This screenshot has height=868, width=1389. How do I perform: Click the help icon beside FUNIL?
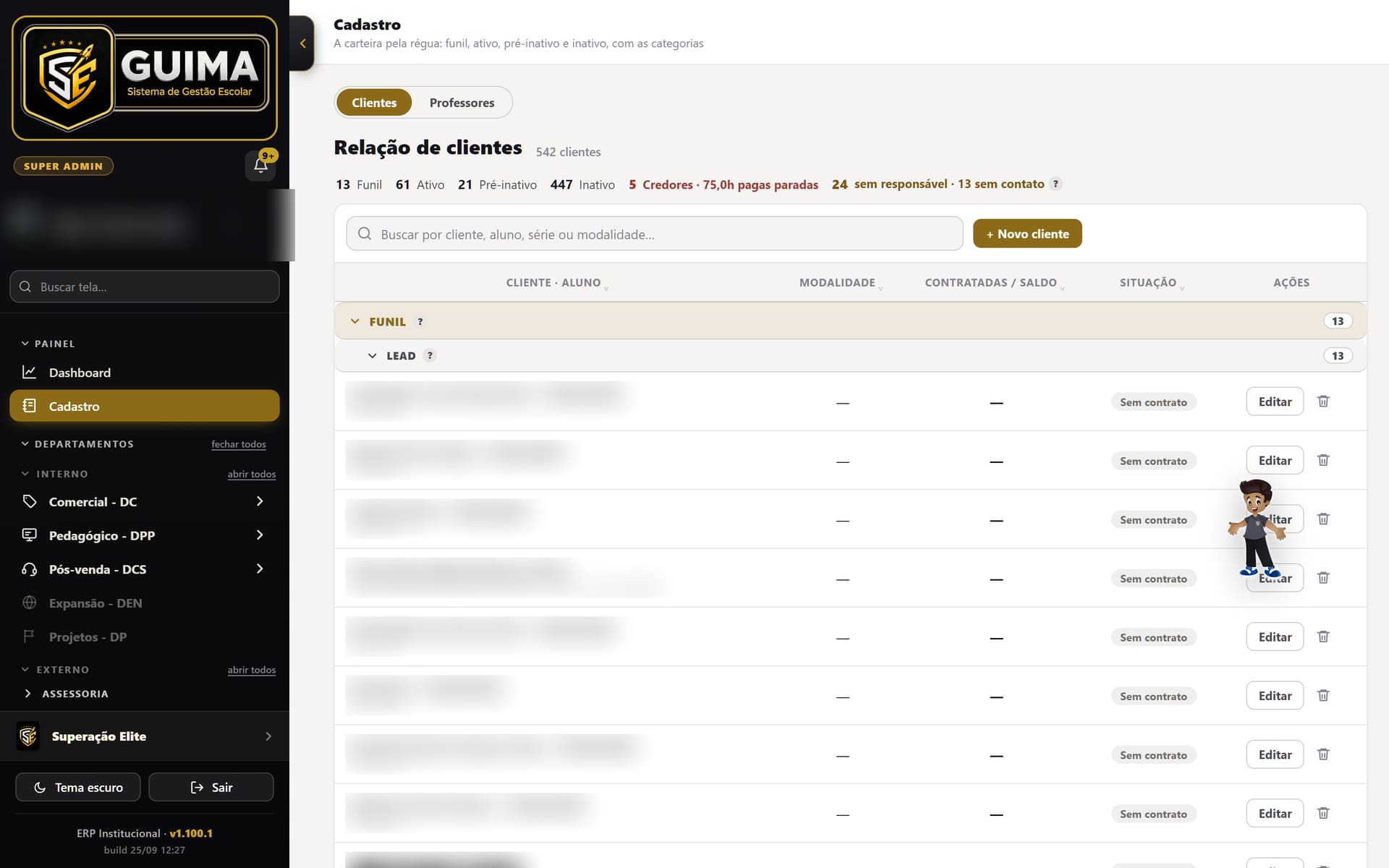[x=420, y=322]
